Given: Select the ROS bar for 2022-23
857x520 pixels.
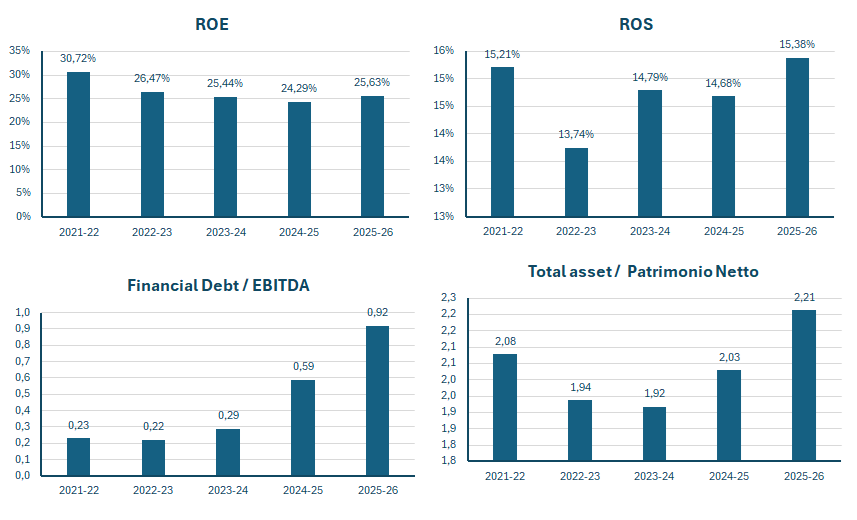Looking at the screenshot, I should pos(577,183).
